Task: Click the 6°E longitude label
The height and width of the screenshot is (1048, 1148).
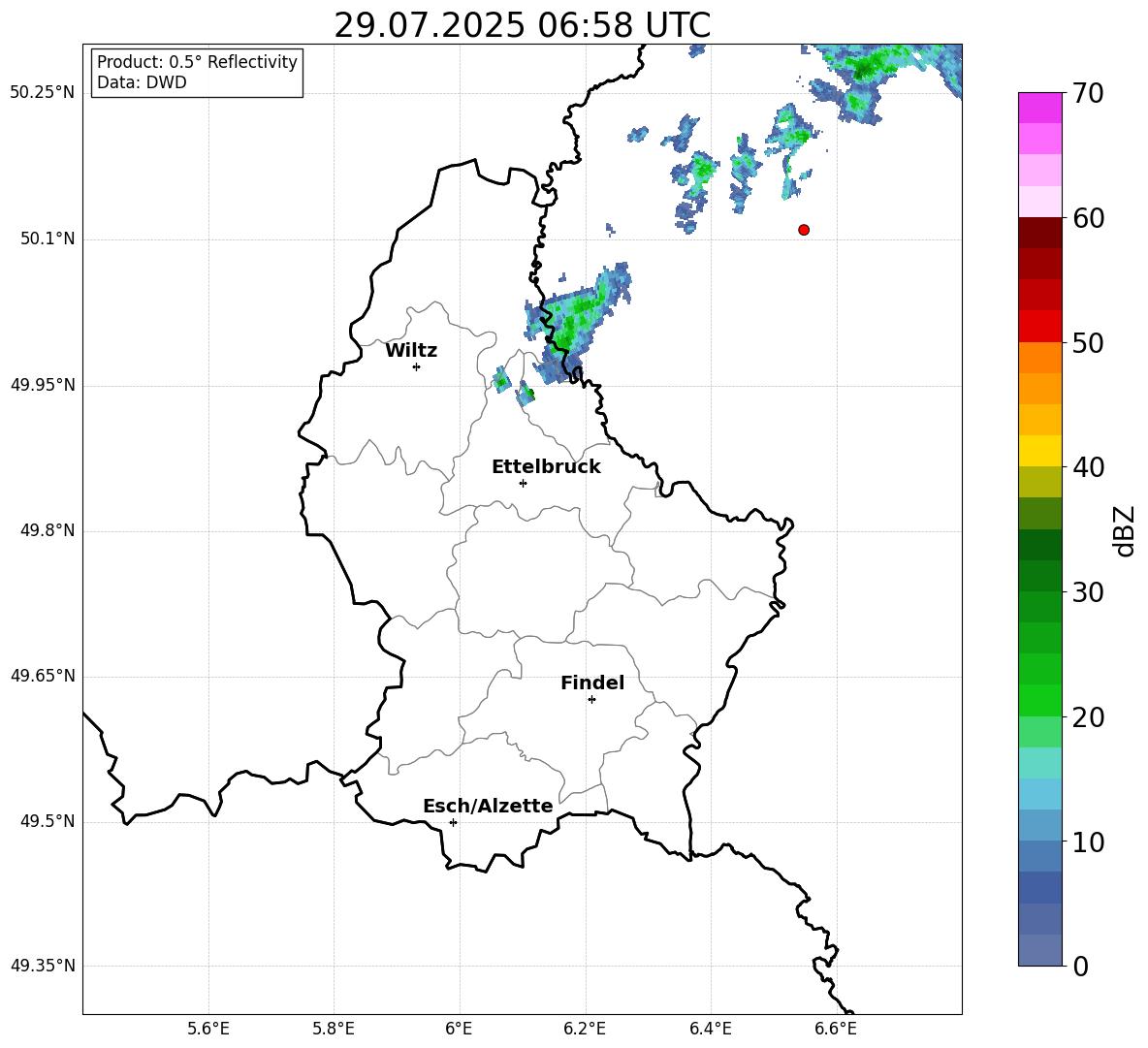Action: pyautogui.click(x=459, y=1029)
